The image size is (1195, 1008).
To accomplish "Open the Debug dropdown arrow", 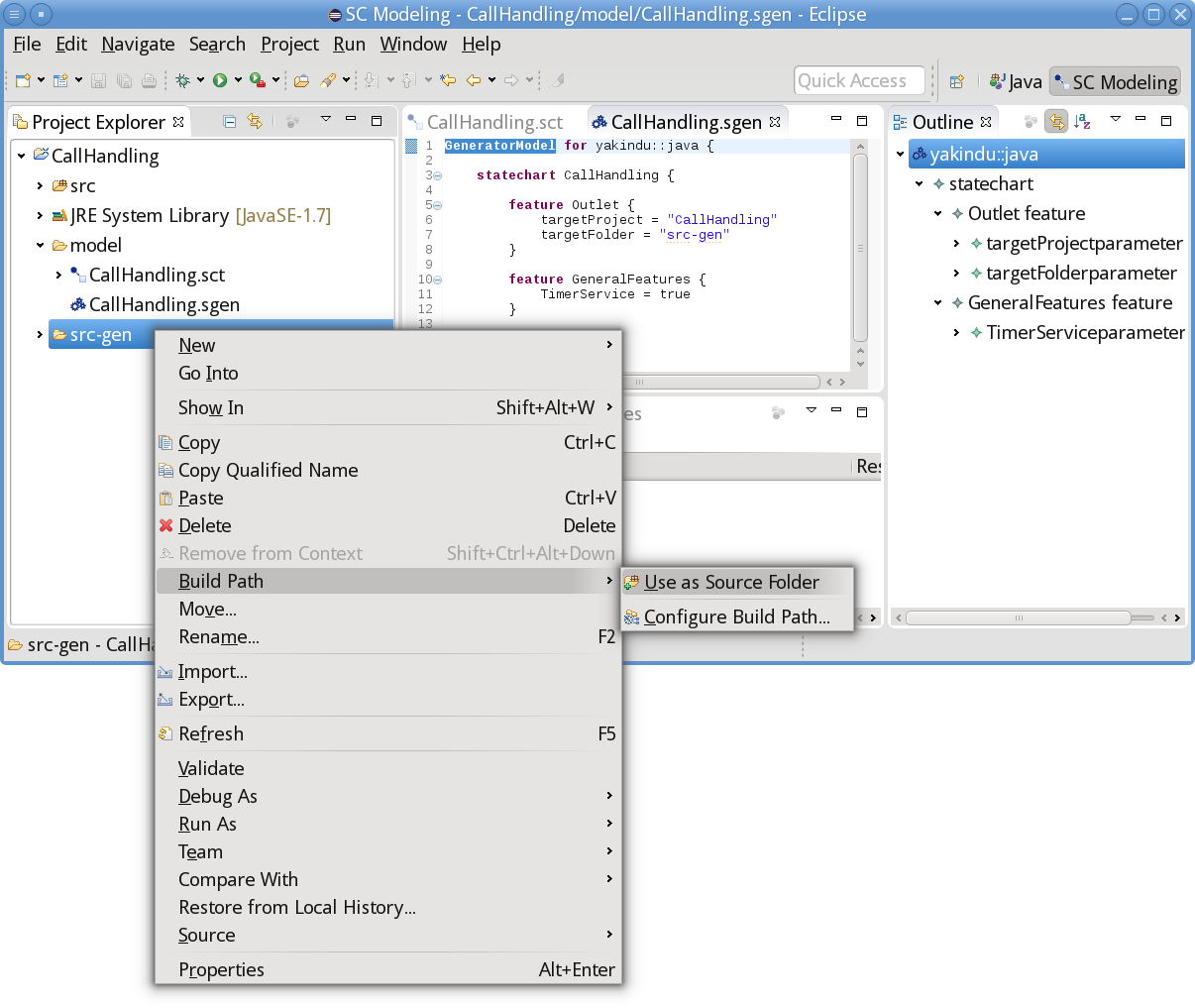I will point(200,80).
